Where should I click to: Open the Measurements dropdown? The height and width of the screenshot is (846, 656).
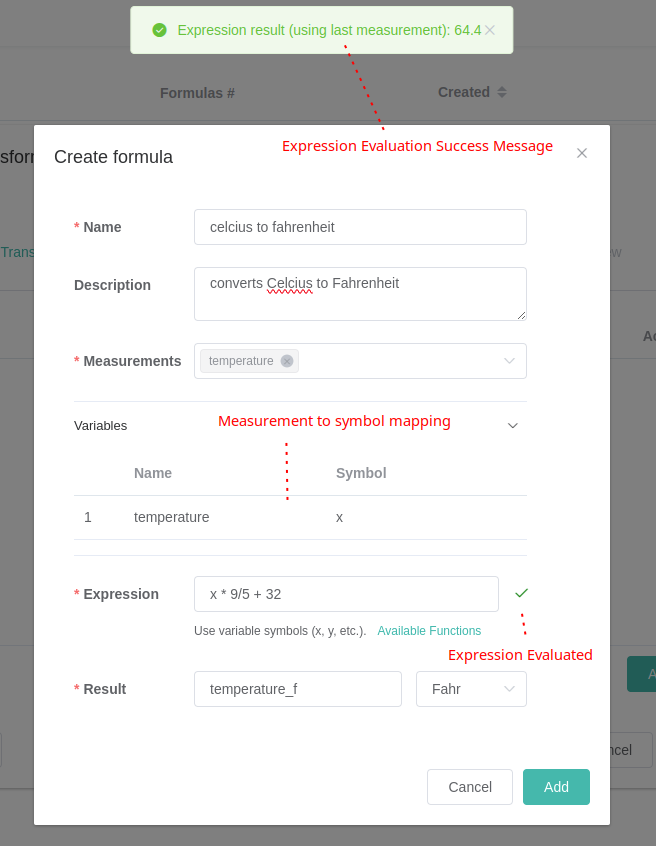click(x=509, y=361)
